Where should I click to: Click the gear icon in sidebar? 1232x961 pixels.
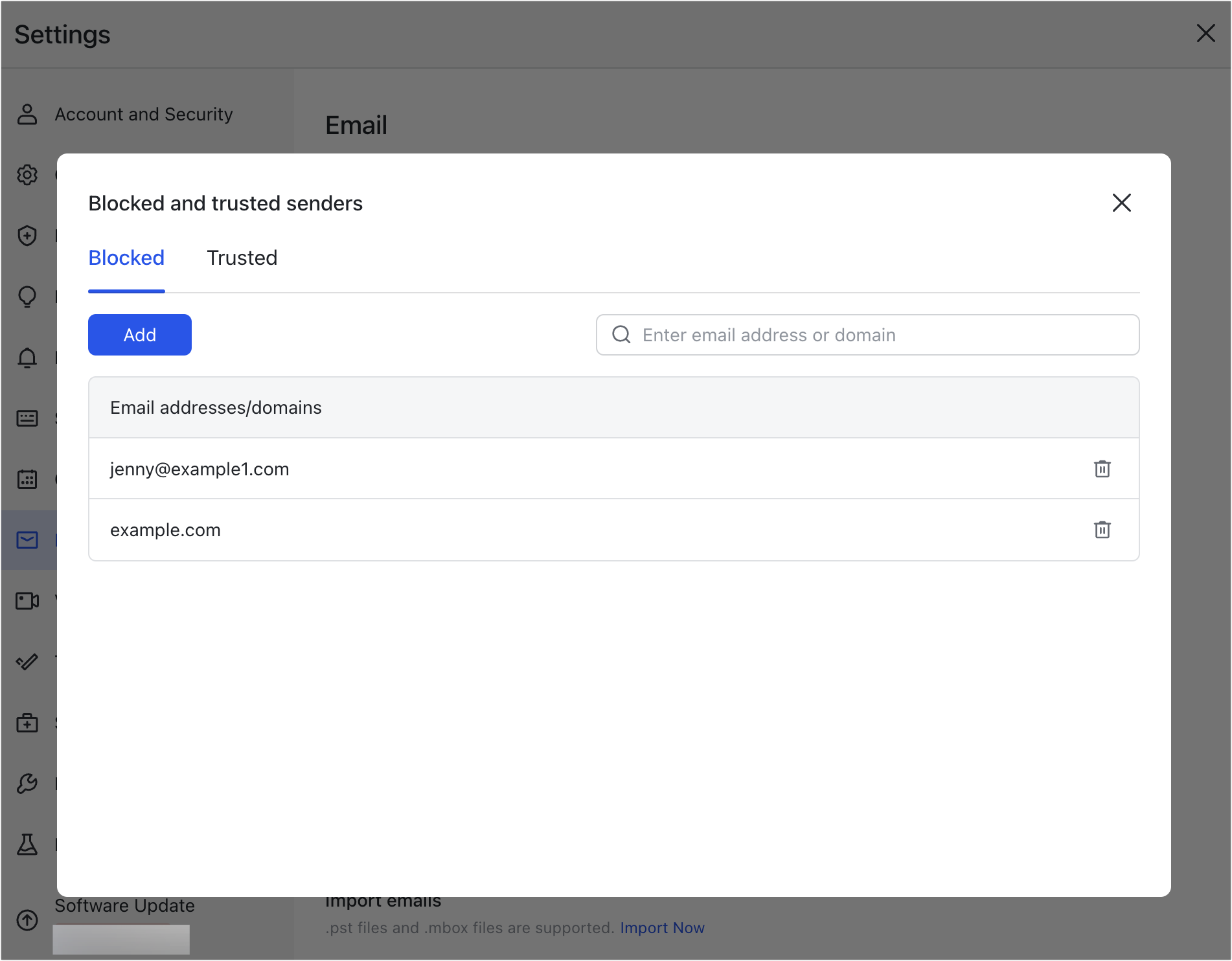pyautogui.click(x=27, y=175)
